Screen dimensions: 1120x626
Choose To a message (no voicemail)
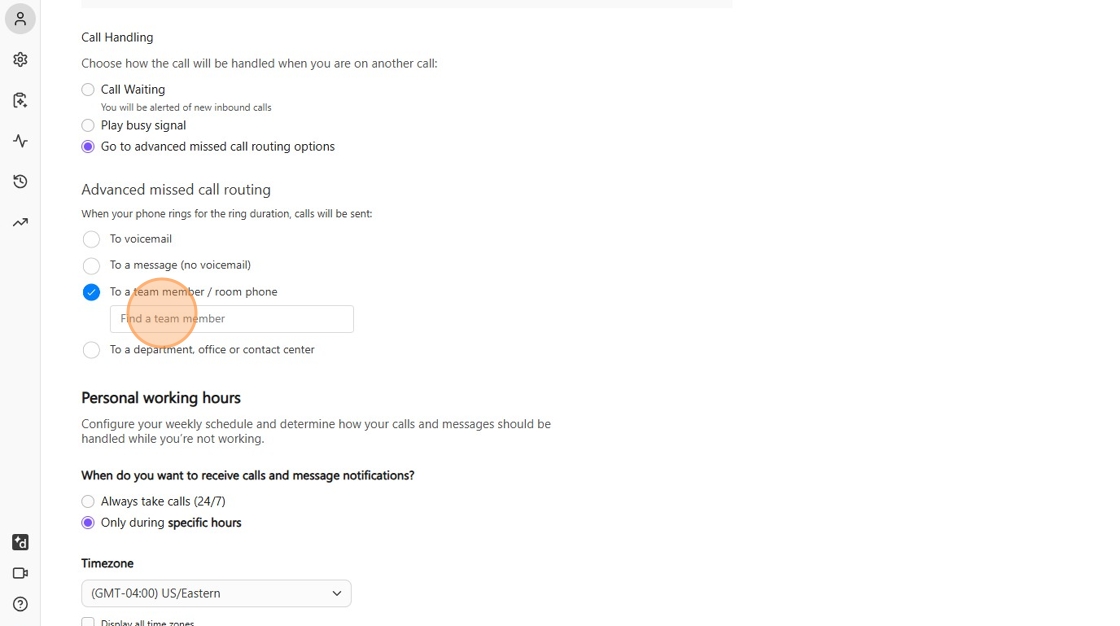tap(91, 266)
